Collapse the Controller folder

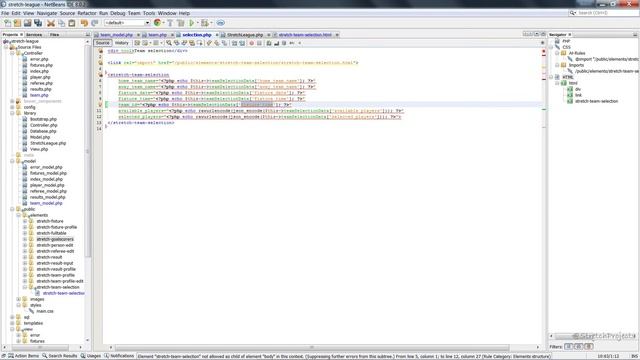(12, 53)
